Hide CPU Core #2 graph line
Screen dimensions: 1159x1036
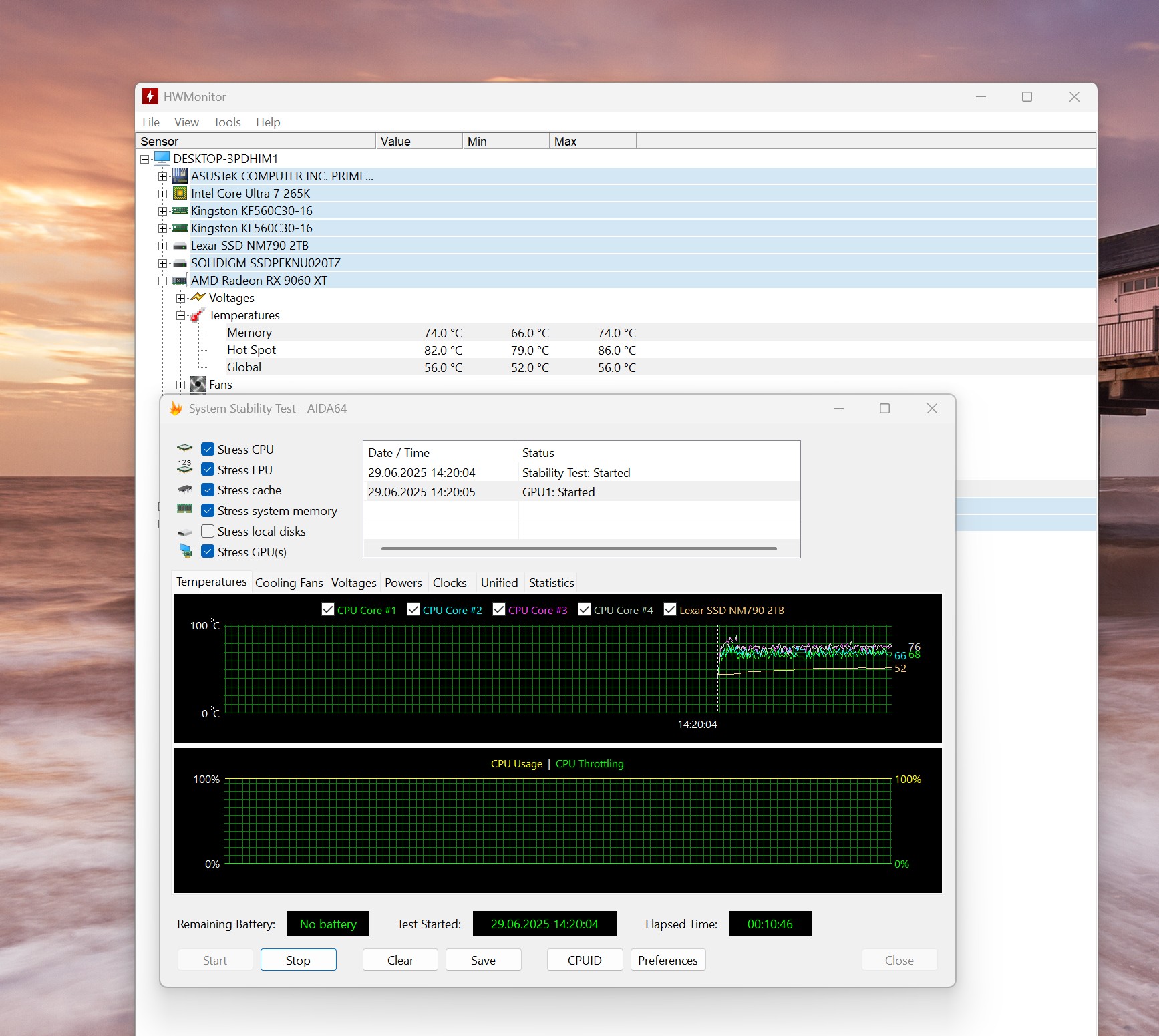click(x=413, y=609)
